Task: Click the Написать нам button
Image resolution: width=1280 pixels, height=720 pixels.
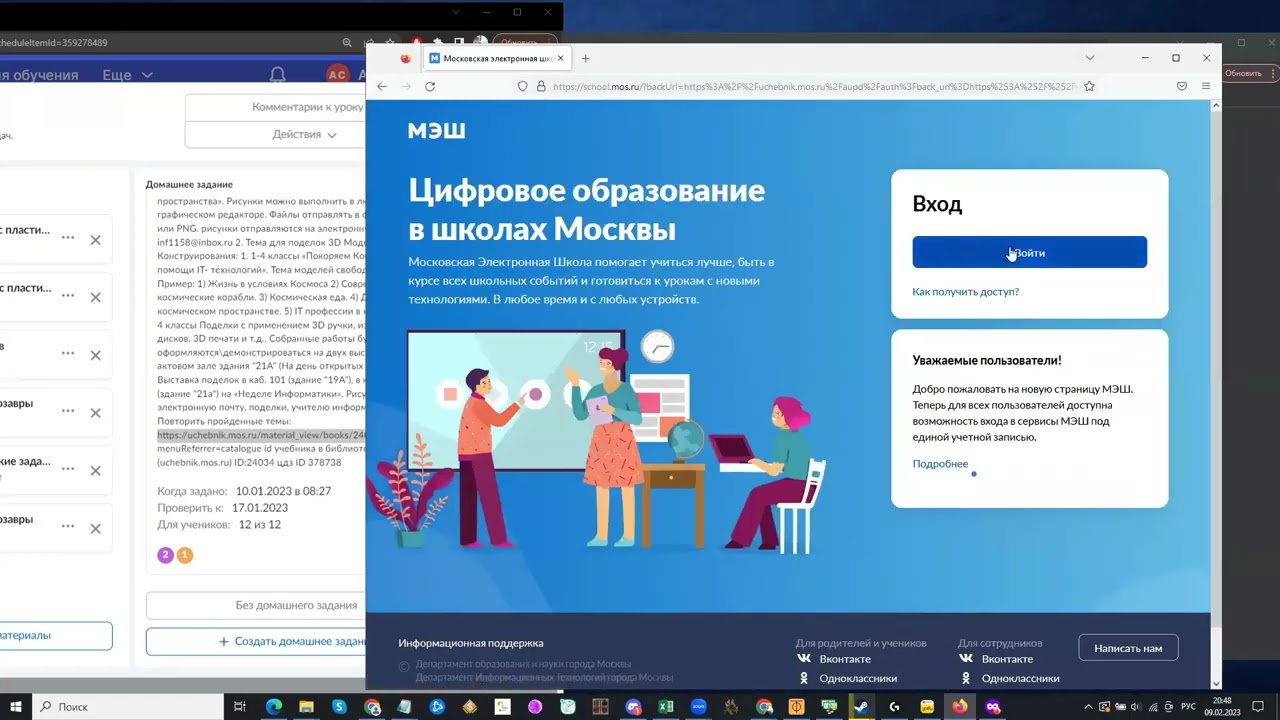Action: pos(1128,648)
